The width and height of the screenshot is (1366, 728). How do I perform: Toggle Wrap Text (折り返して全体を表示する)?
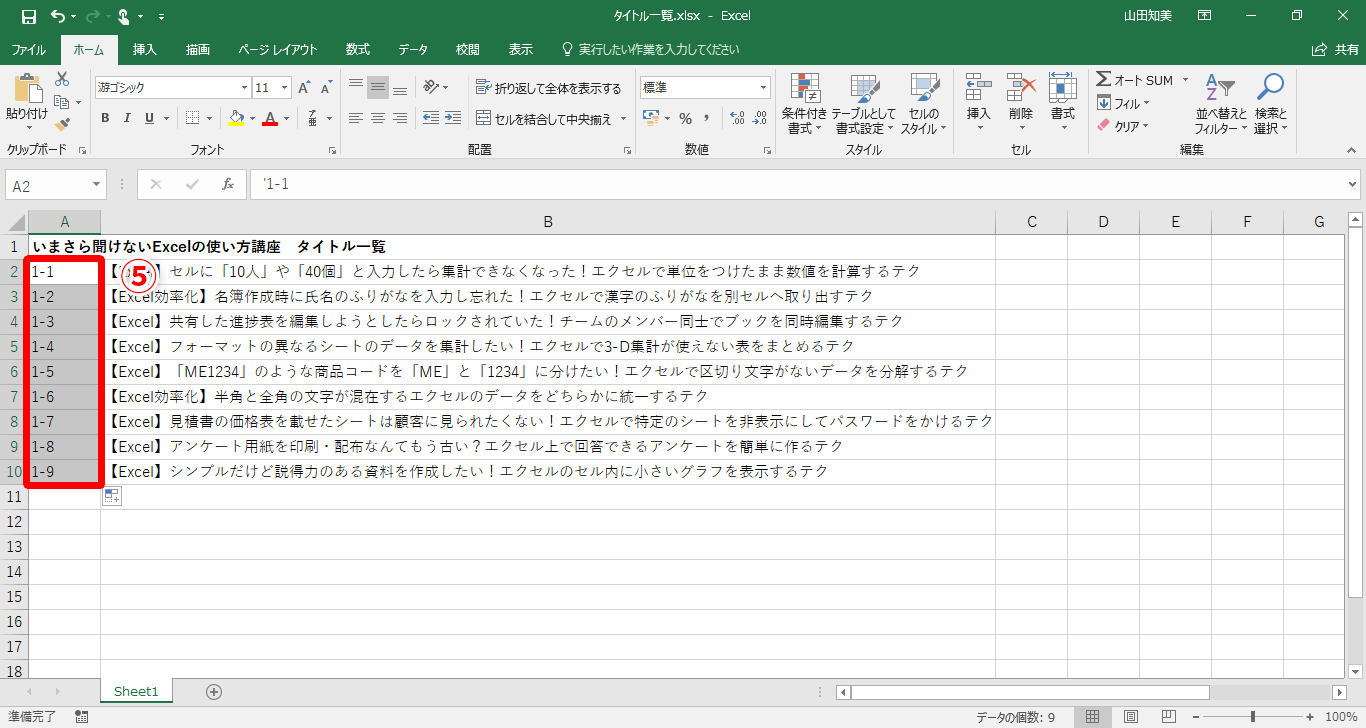(548, 88)
